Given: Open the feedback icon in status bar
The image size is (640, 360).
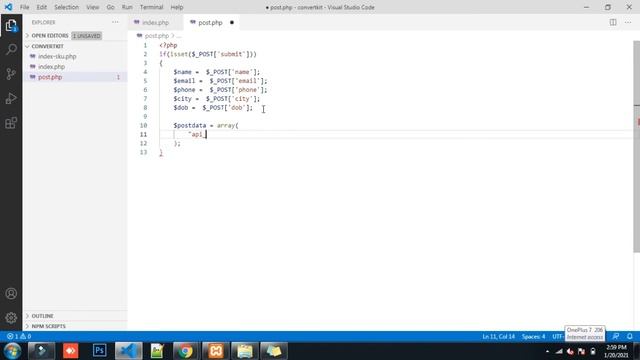Looking at the screenshot, I should [616, 336].
